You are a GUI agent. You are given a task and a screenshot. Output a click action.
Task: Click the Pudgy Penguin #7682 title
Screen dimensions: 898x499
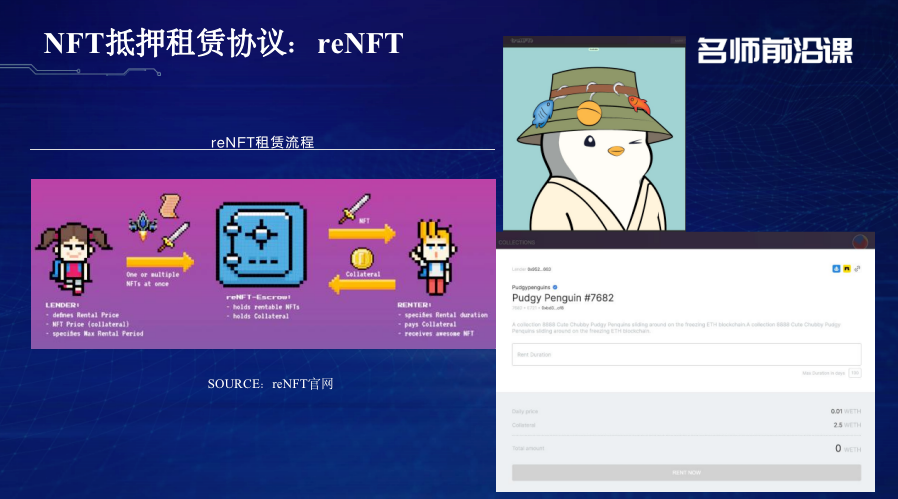pos(562,298)
